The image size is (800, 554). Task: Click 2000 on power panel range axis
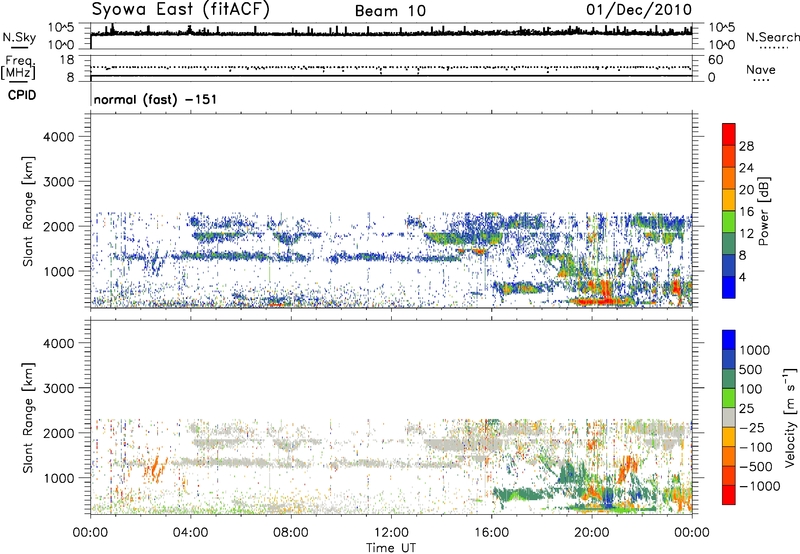(x=59, y=226)
